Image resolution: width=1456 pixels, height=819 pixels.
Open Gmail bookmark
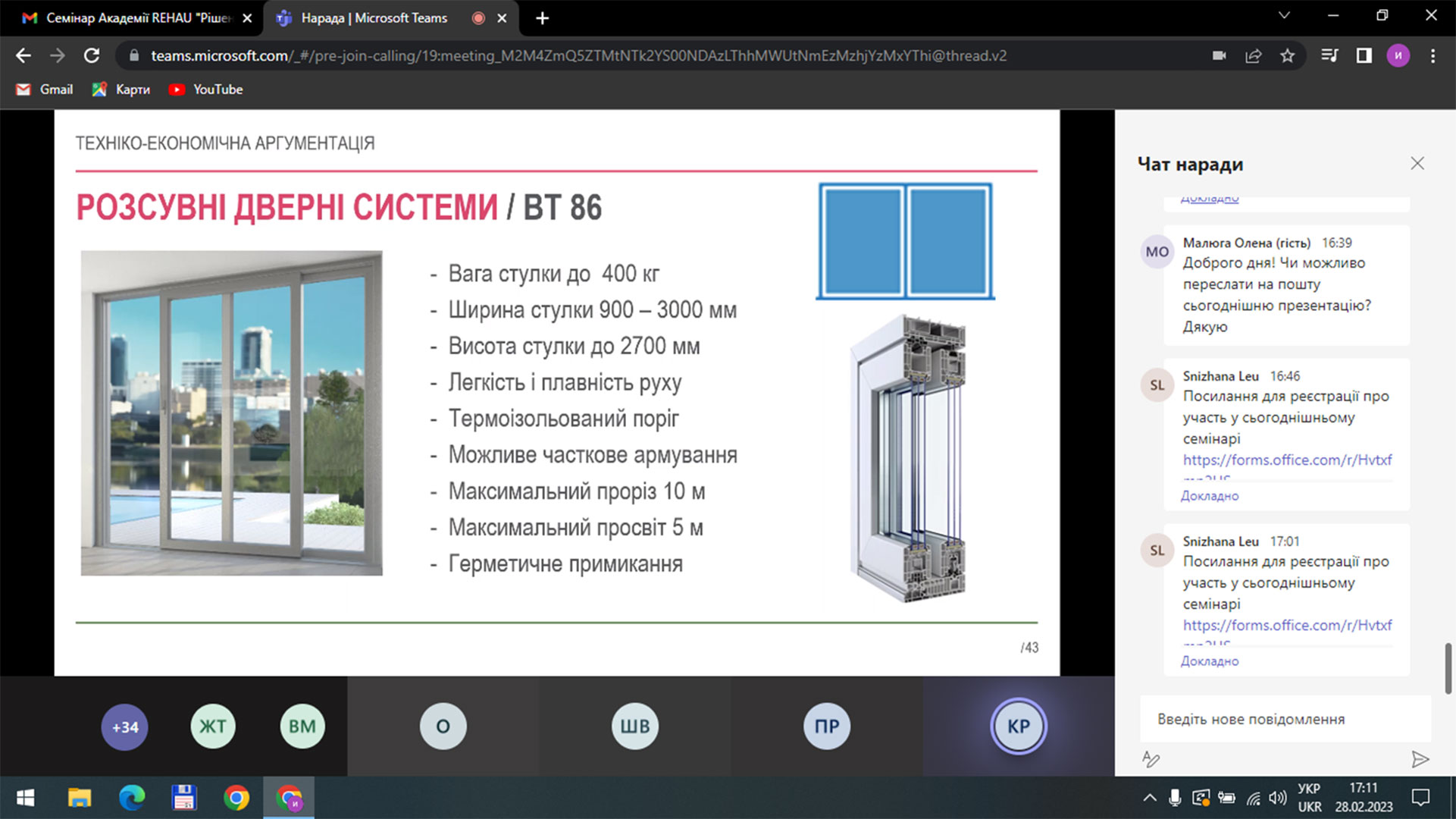45,89
